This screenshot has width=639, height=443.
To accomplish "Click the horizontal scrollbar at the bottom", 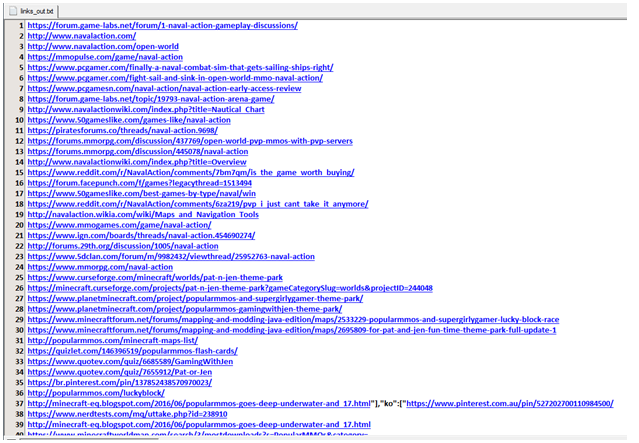I will 89,439.
